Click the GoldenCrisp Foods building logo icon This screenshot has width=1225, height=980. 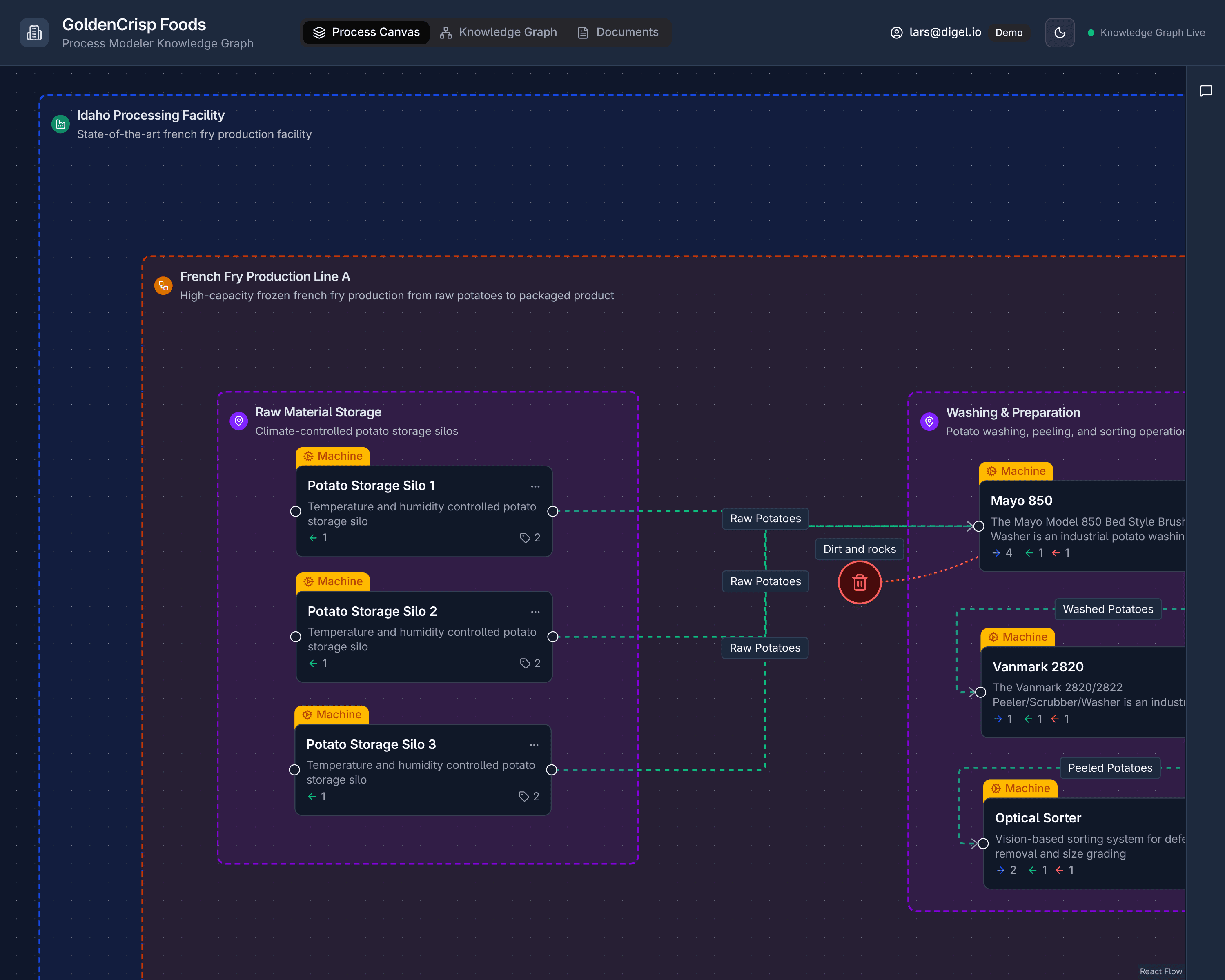coord(34,32)
